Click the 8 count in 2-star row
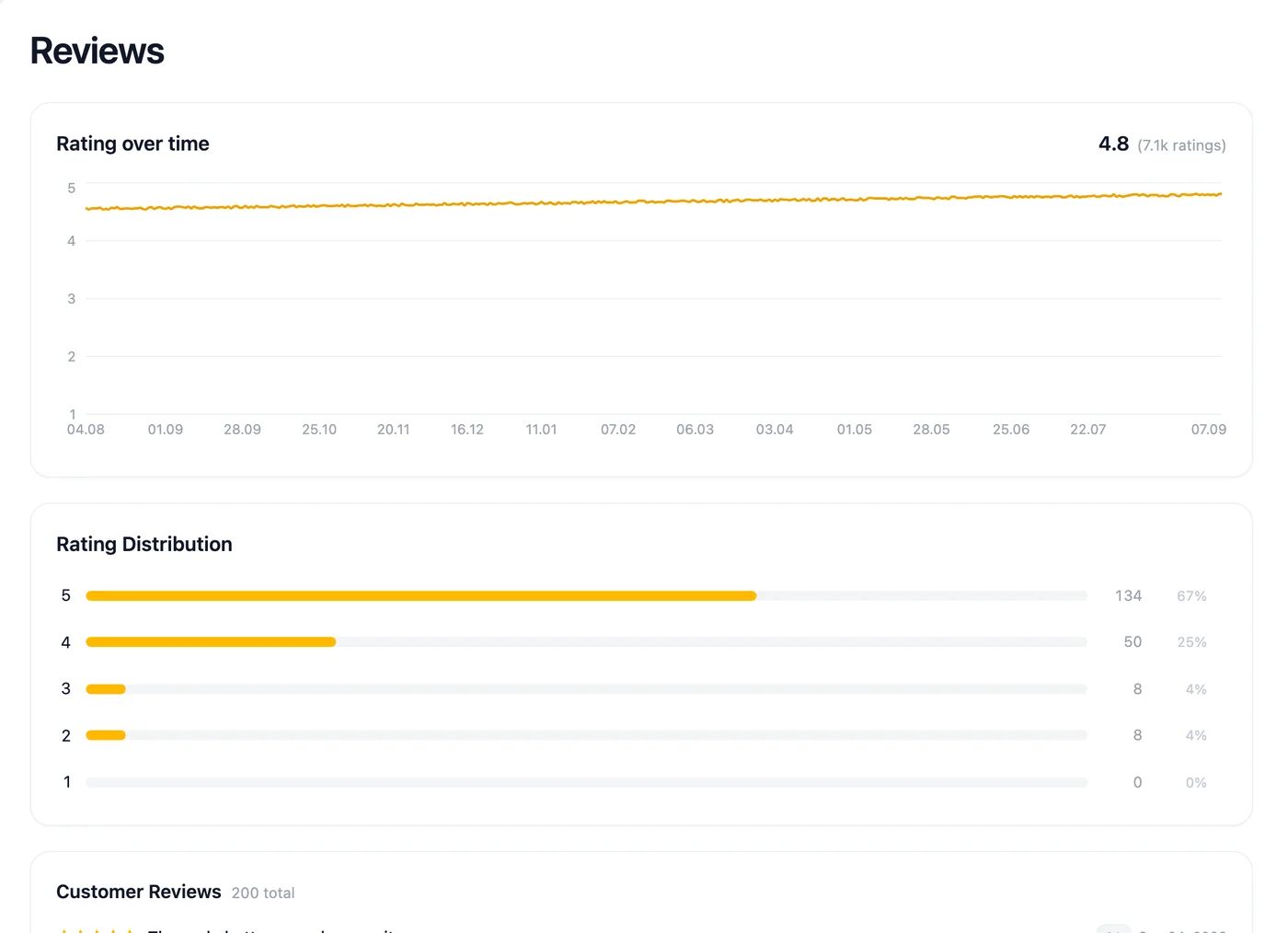Viewport: 1288px width, 933px height. tap(1137, 735)
